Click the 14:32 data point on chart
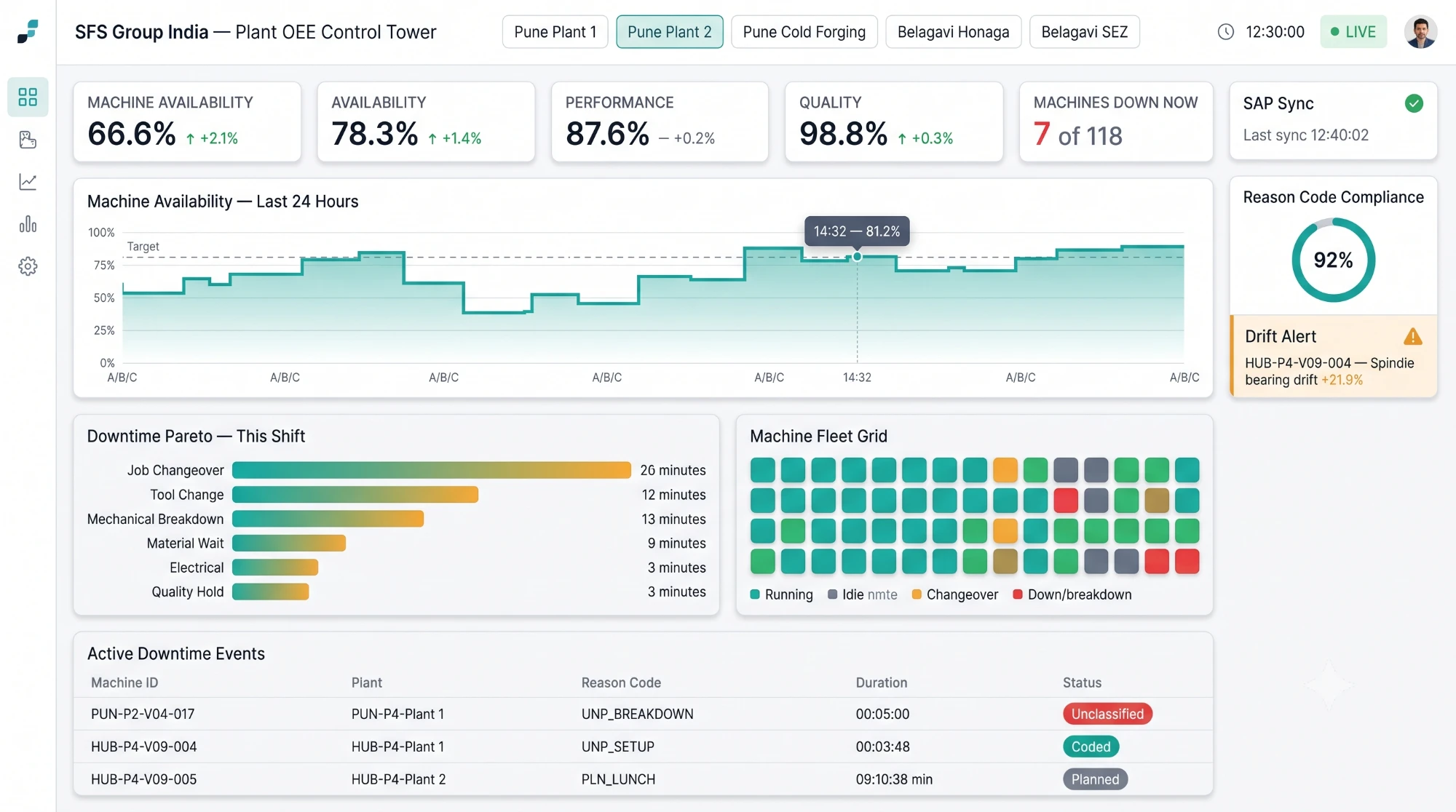Screen dimensions: 1456x812 [857, 257]
